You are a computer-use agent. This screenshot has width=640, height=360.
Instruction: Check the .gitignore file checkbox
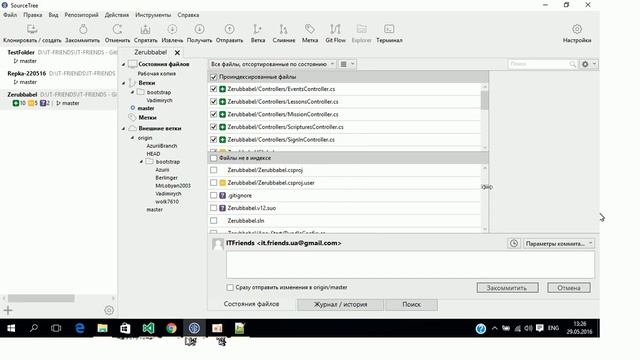(213, 196)
